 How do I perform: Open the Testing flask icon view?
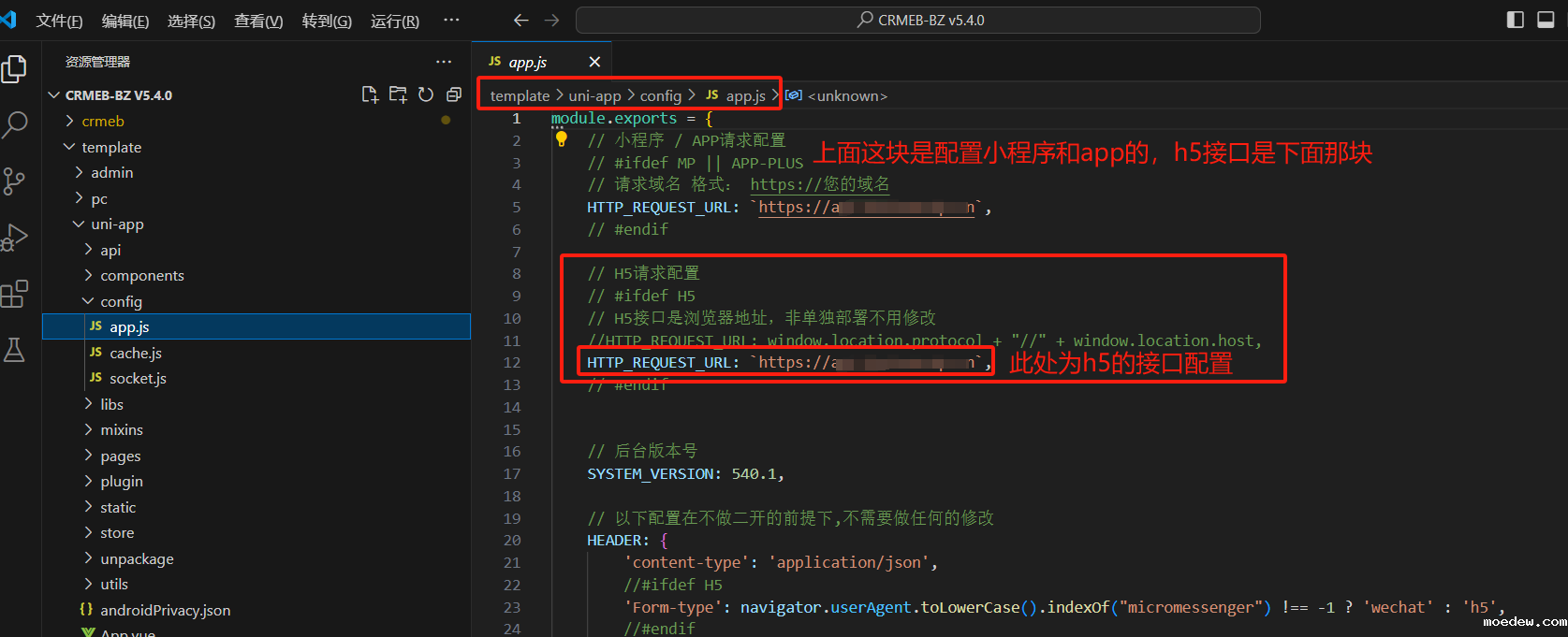point(15,351)
